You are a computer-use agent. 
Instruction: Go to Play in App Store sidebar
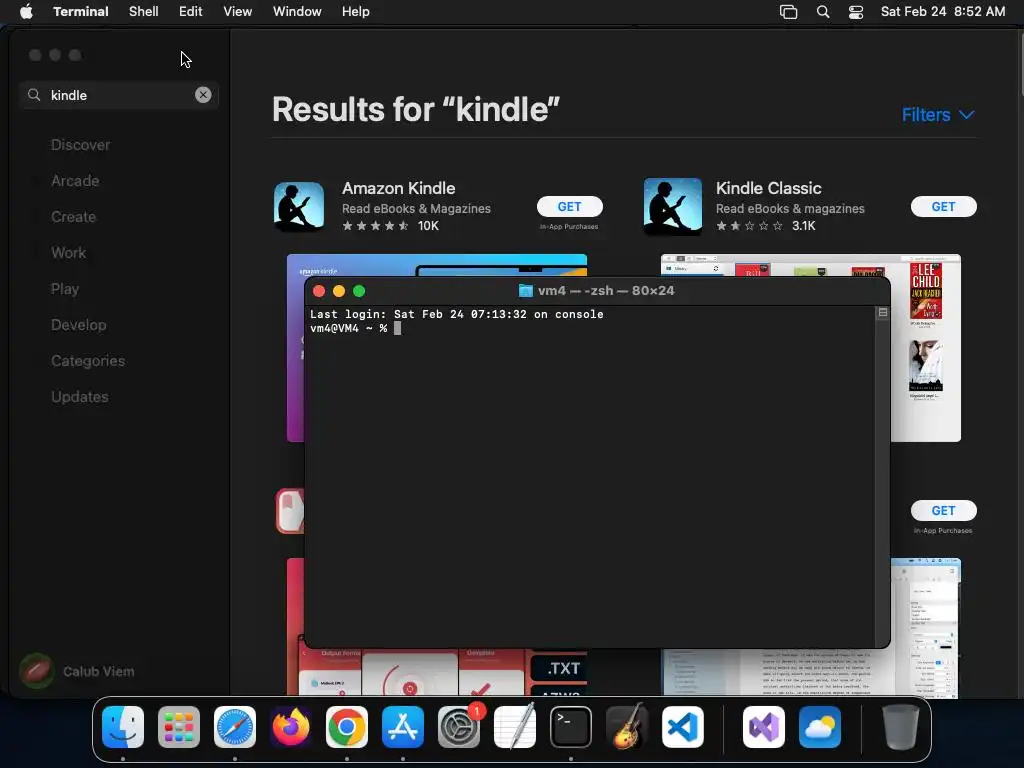65,289
